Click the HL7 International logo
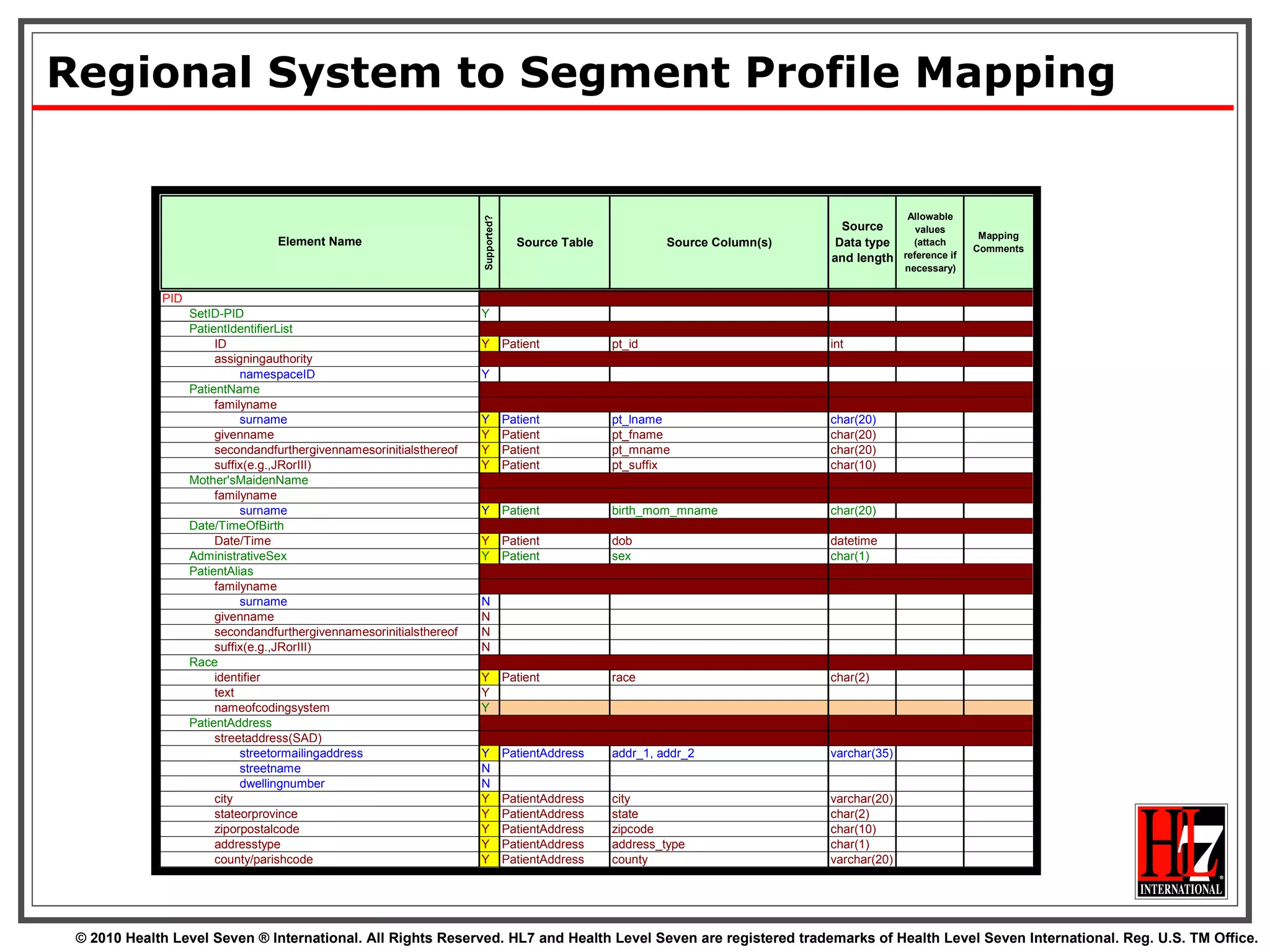The image size is (1270, 952). coord(1181,851)
